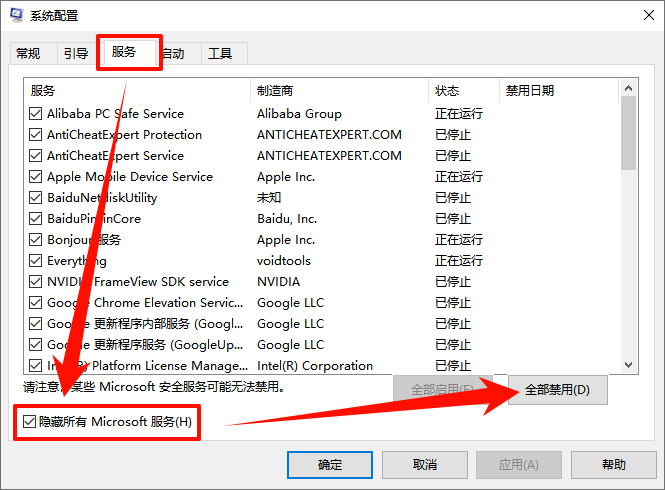
Task: Click the Intel(R) Corporation manufacturer cell
Action: point(315,365)
